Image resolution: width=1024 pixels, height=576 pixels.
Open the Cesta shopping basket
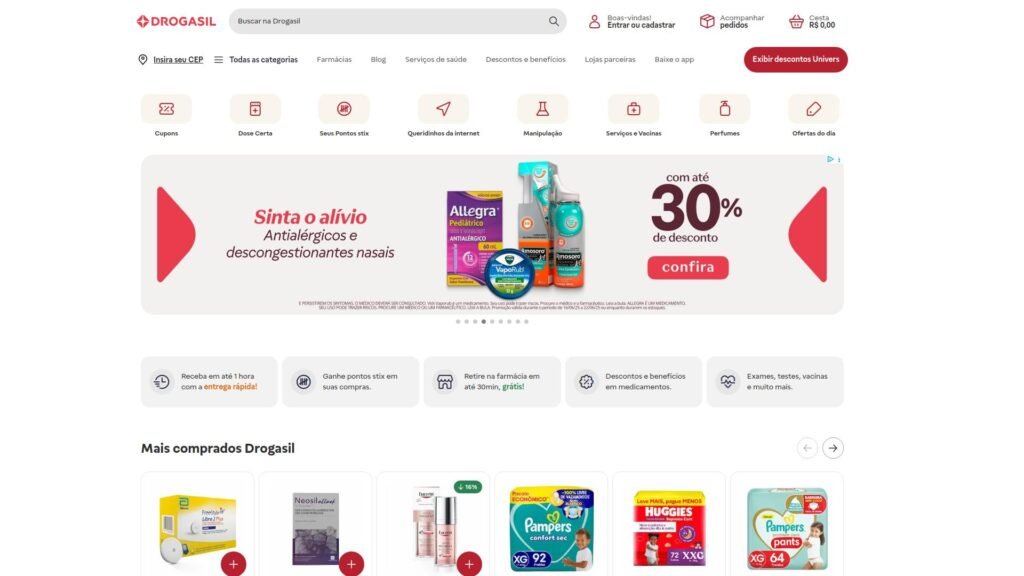(x=812, y=22)
